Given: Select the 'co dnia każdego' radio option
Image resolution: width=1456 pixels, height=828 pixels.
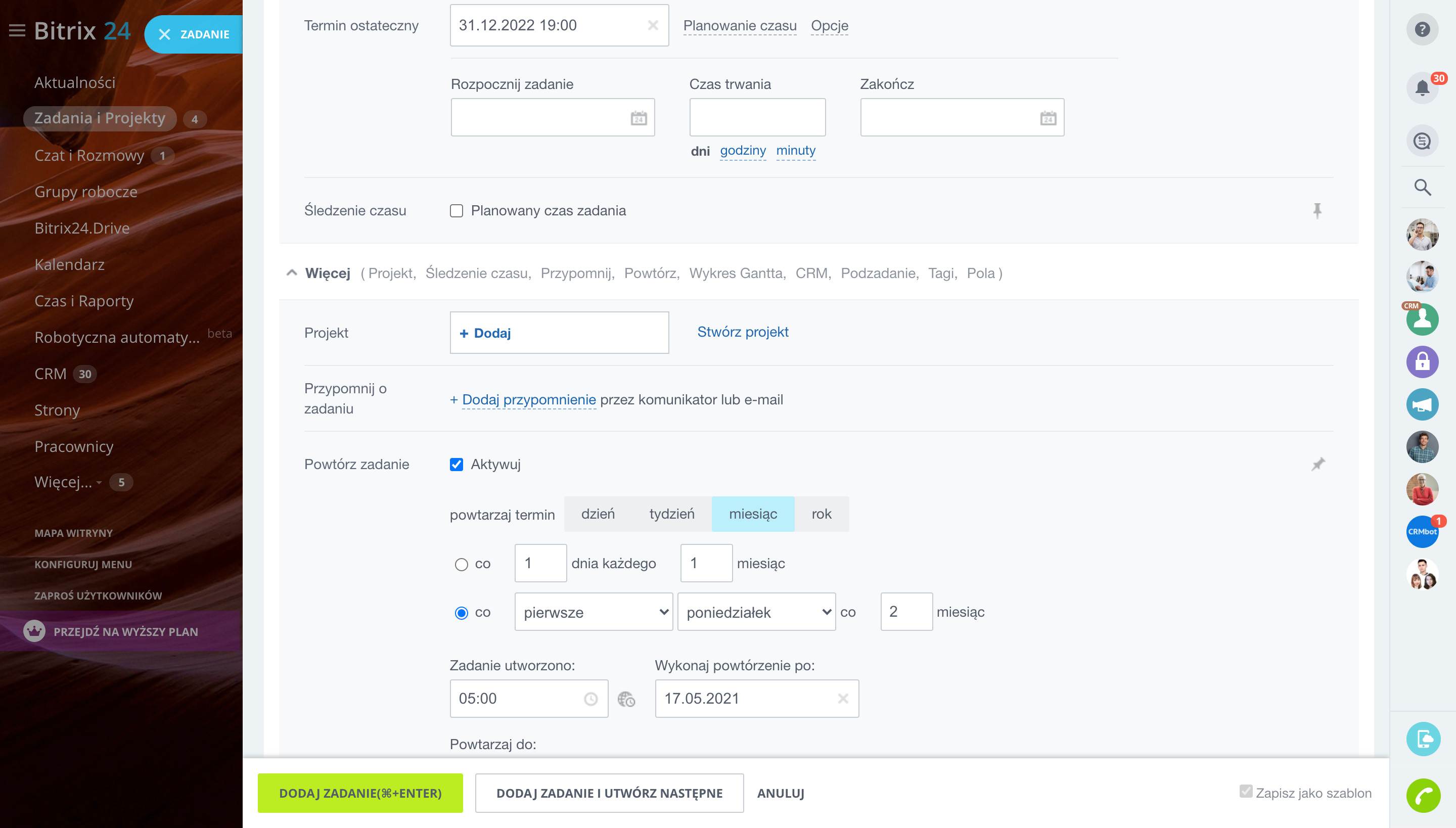Looking at the screenshot, I should [461, 564].
